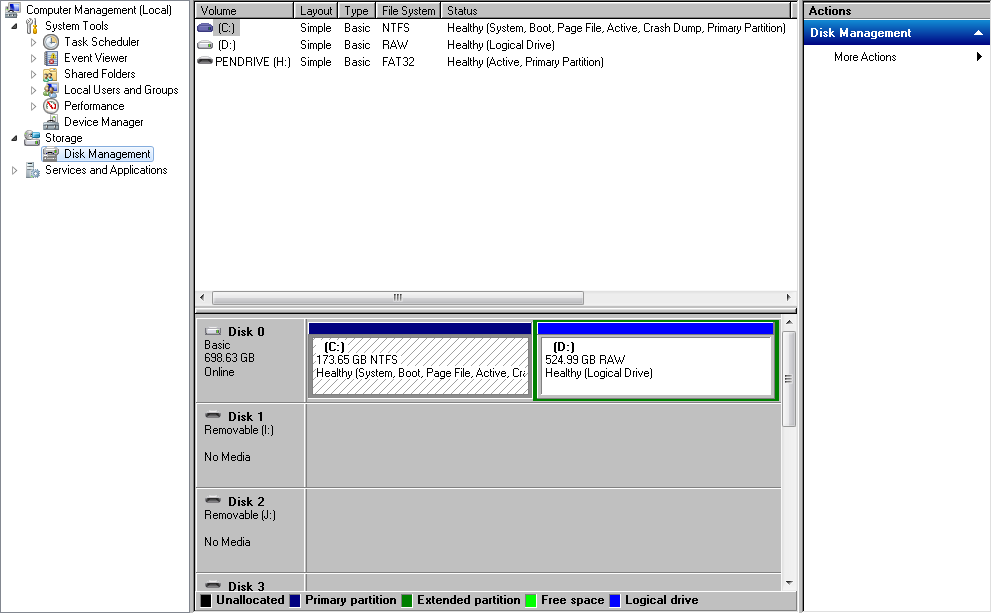Expand the Shared Folders node

(34, 74)
